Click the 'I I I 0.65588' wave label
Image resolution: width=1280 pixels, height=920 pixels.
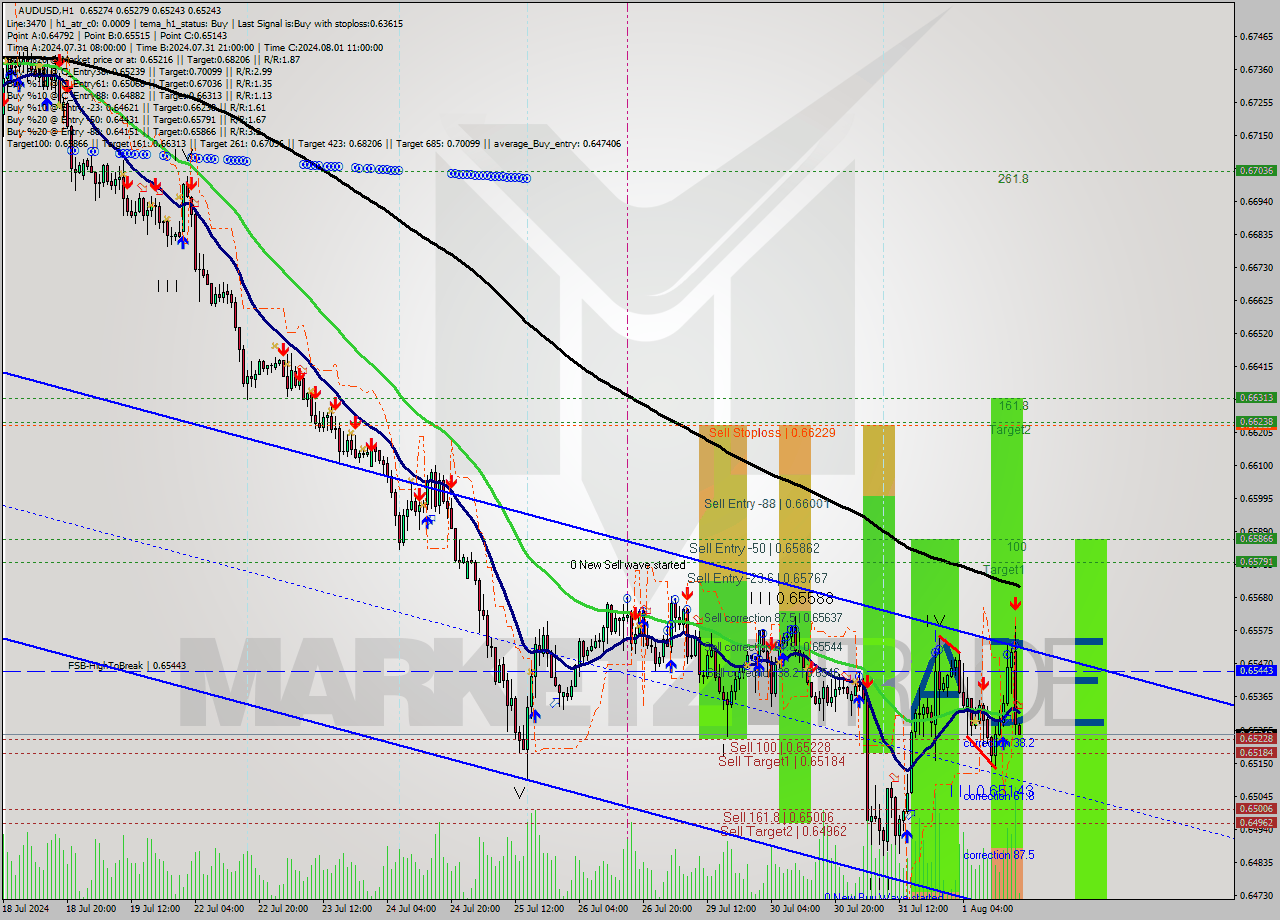[792, 598]
